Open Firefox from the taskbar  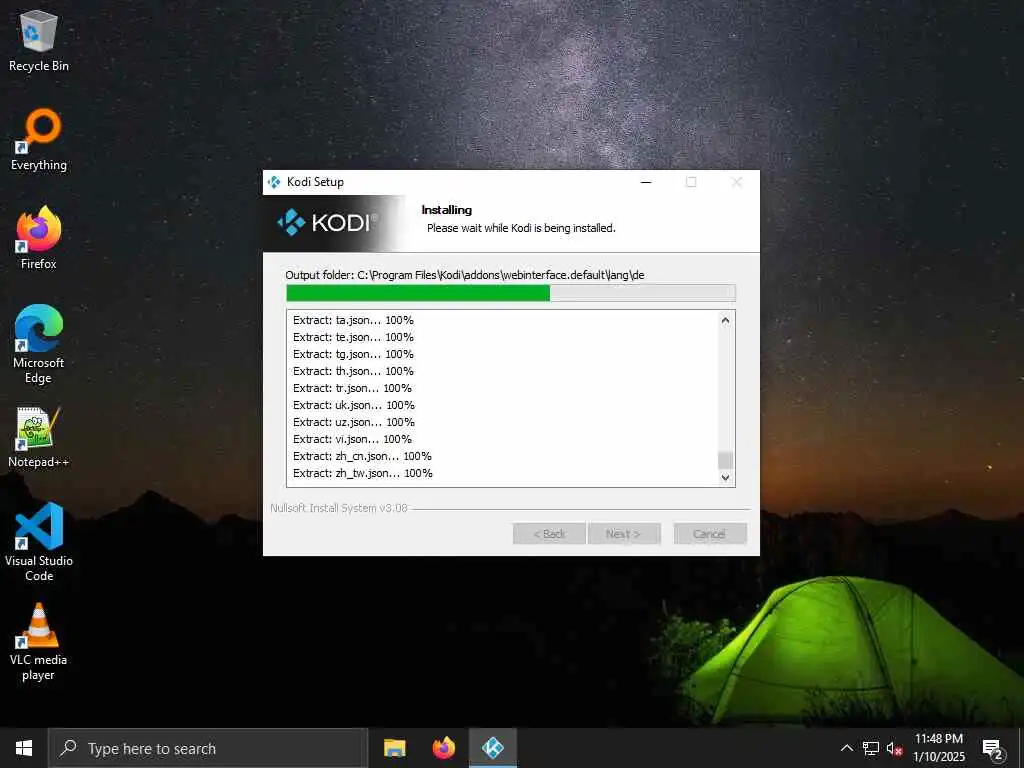tap(444, 748)
